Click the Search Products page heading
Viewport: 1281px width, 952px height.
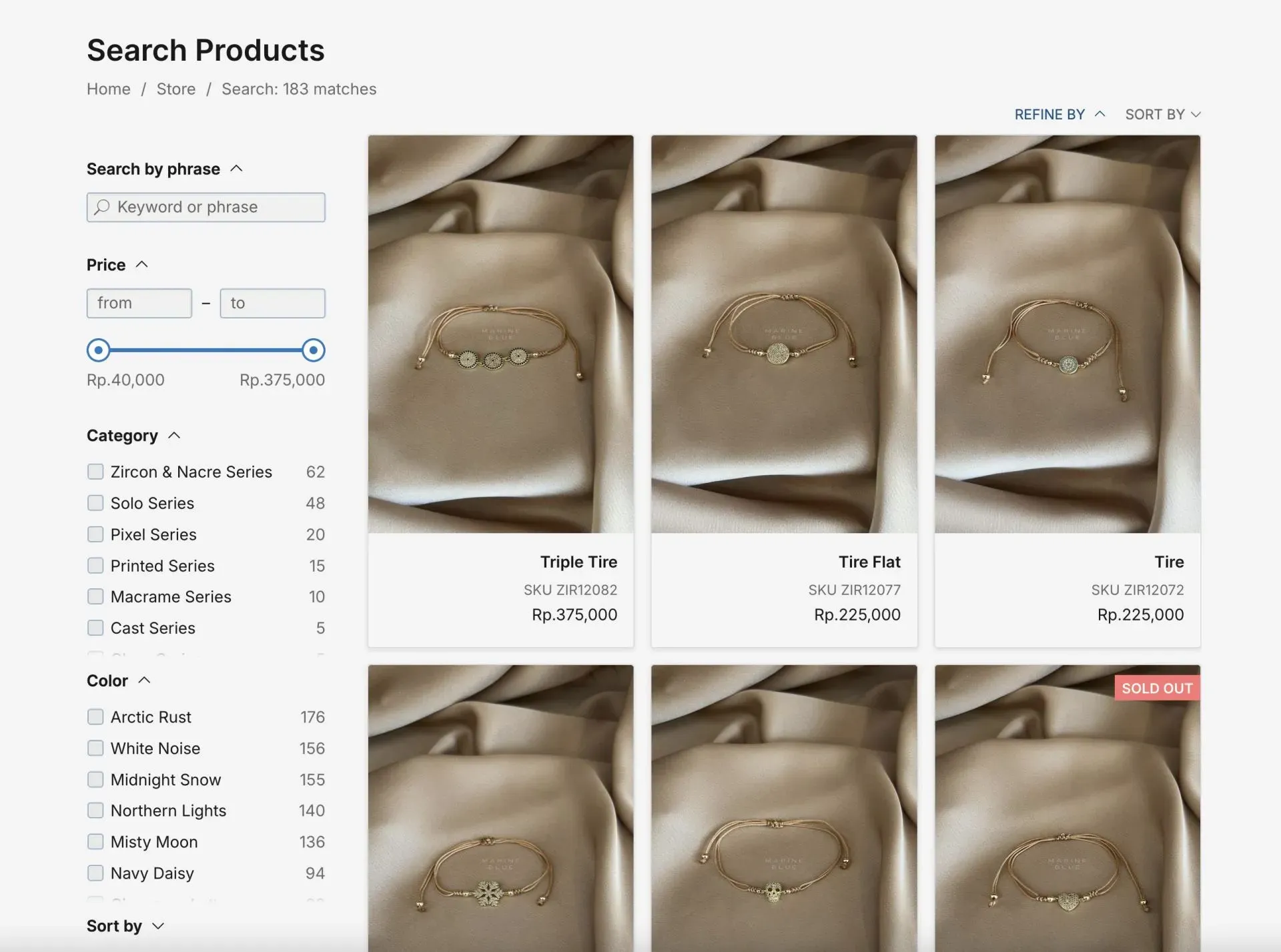click(205, 51)
